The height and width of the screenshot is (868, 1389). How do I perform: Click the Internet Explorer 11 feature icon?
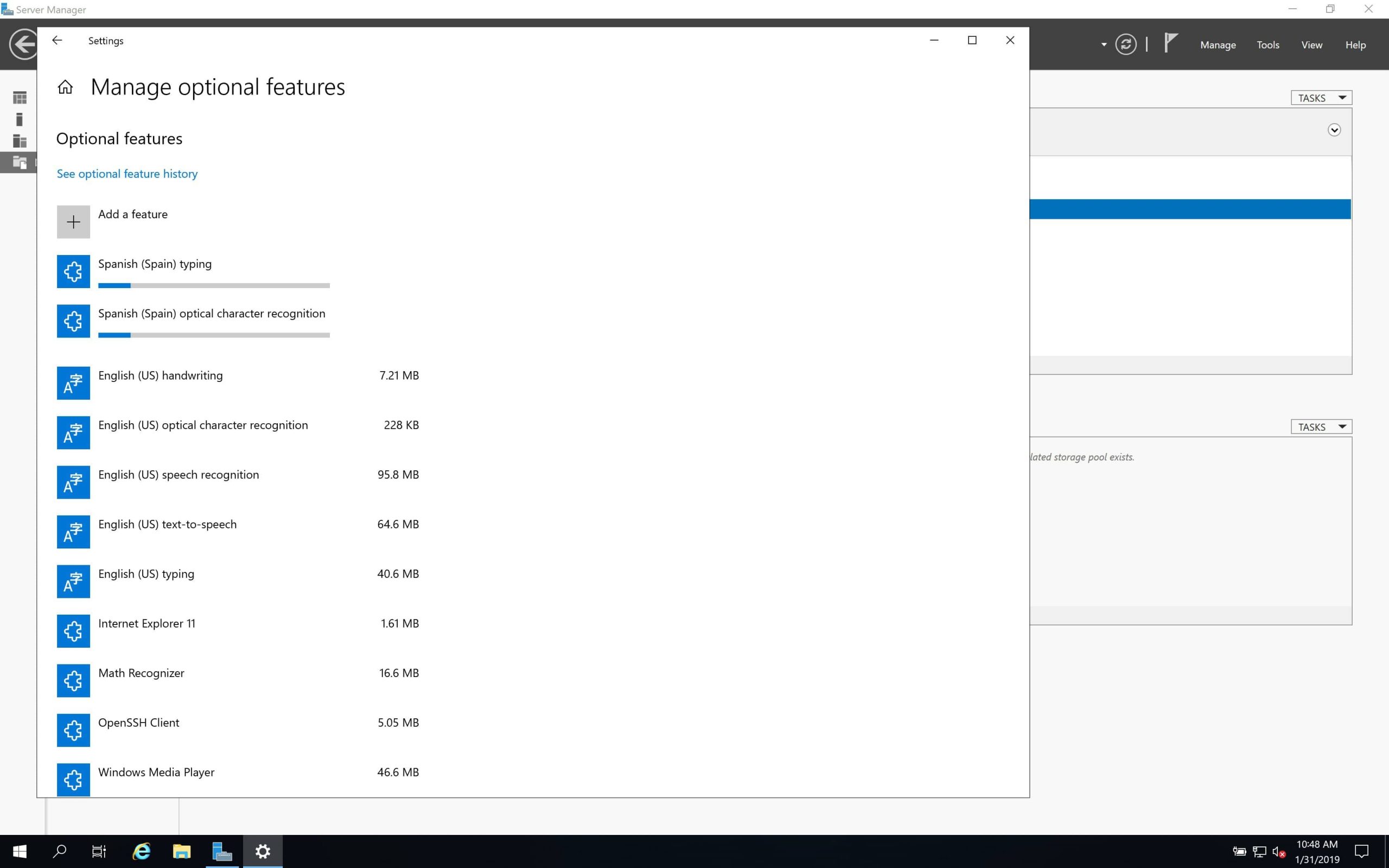point(73,631)
